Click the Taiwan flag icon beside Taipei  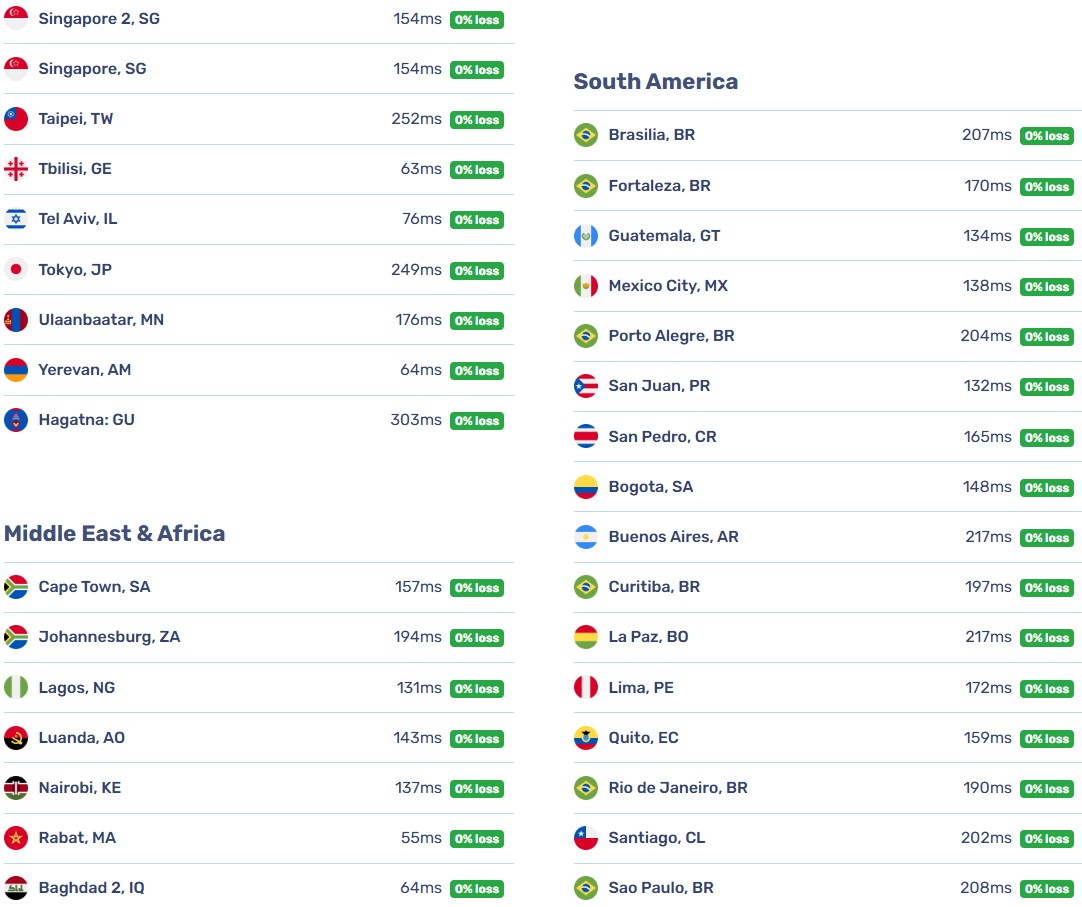coord(16,119)
